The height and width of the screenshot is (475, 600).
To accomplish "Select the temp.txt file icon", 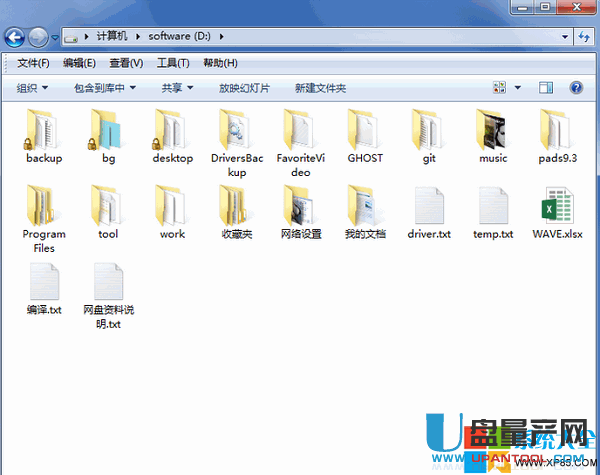I will click(x=493, y=206).
